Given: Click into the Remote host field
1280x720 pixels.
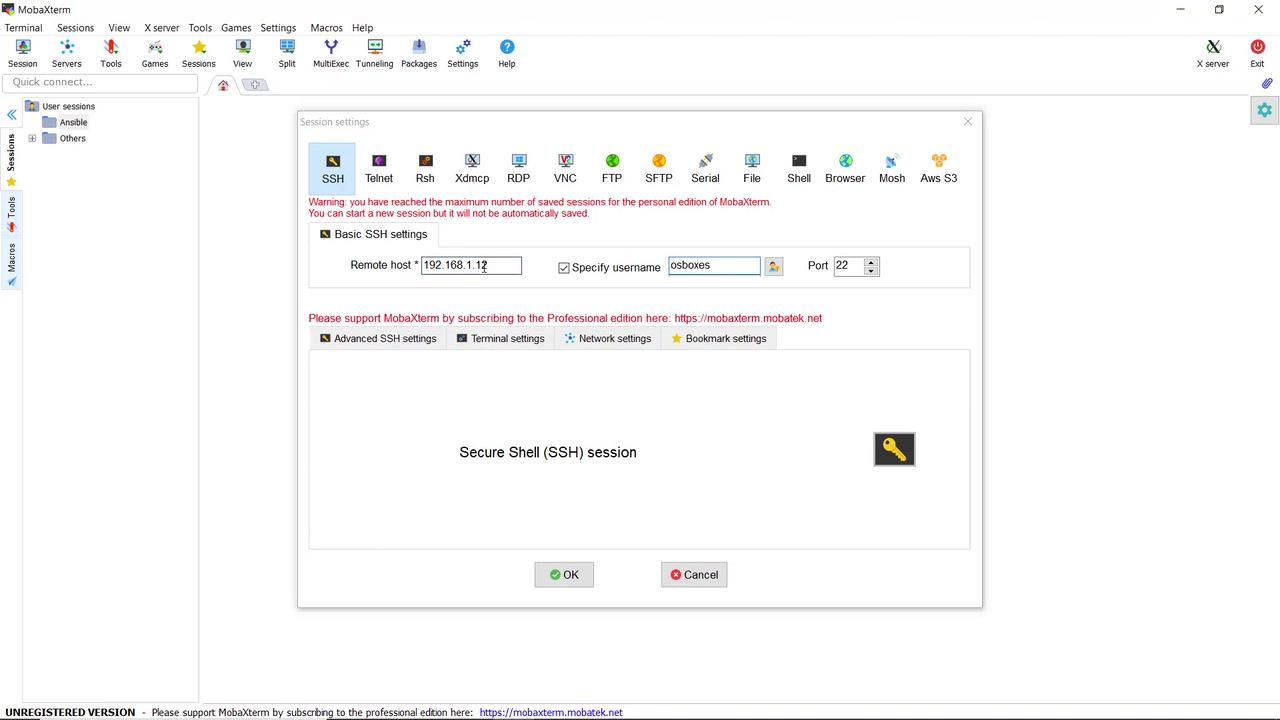Looking at the screenshot, I should pos(471,265).
